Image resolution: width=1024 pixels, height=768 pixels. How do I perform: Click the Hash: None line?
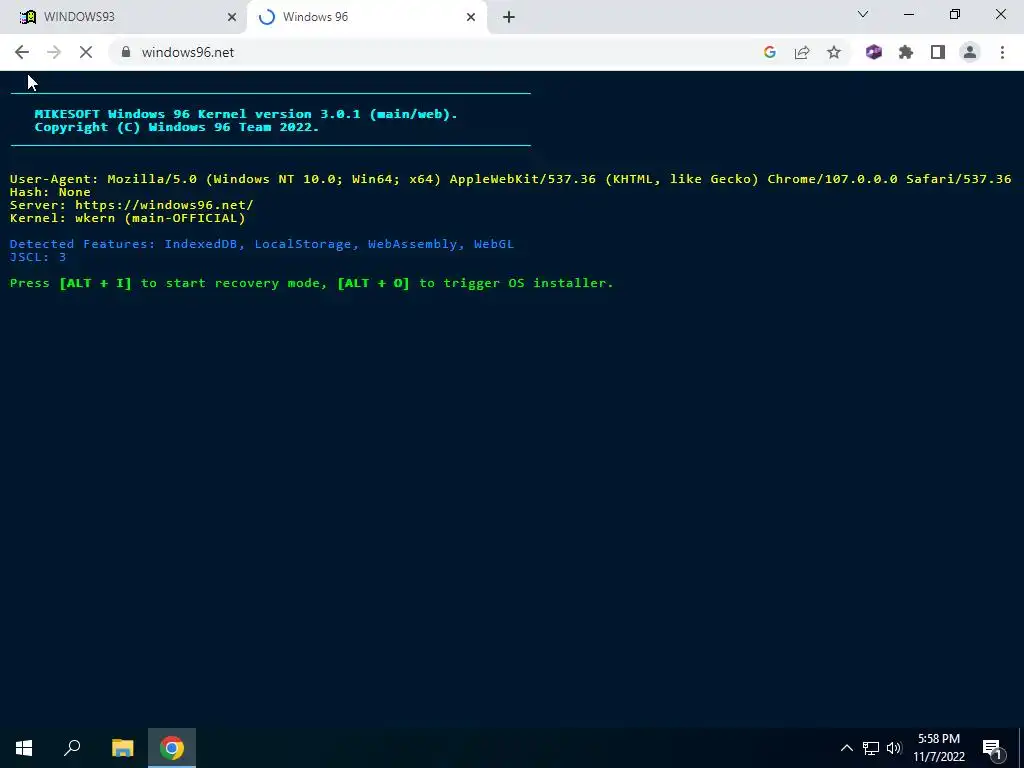point(50,191)
